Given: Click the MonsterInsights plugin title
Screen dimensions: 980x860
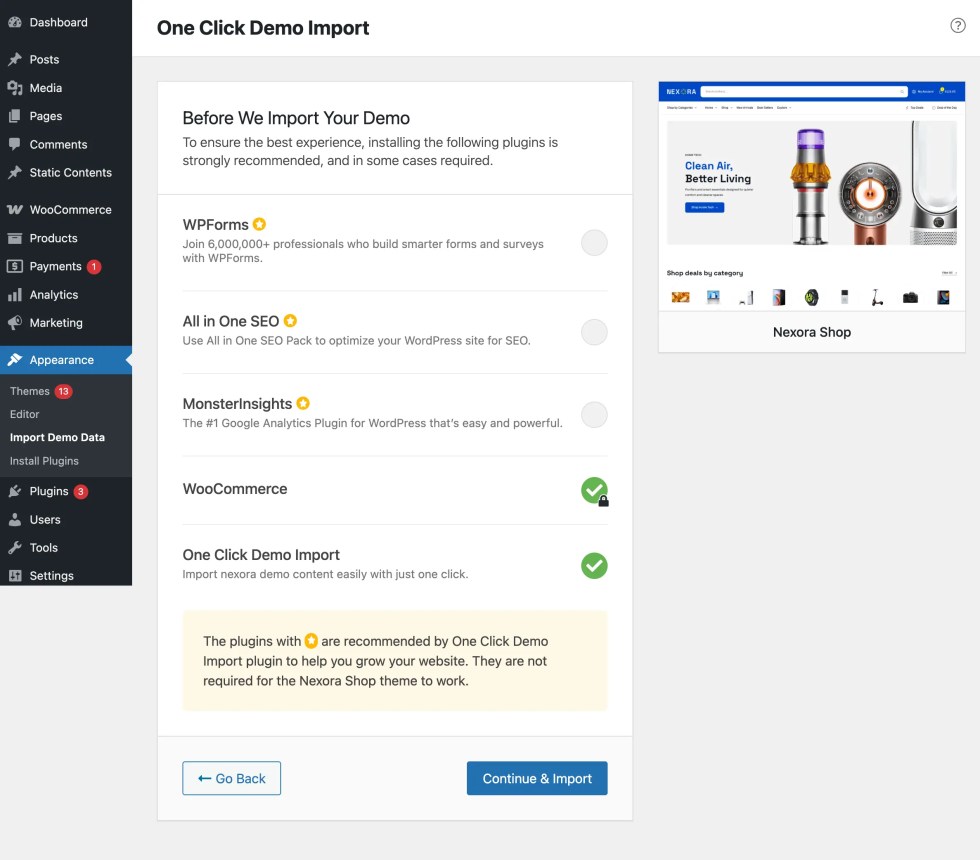Looking at the screenshot, I should (x=238, y=404).
